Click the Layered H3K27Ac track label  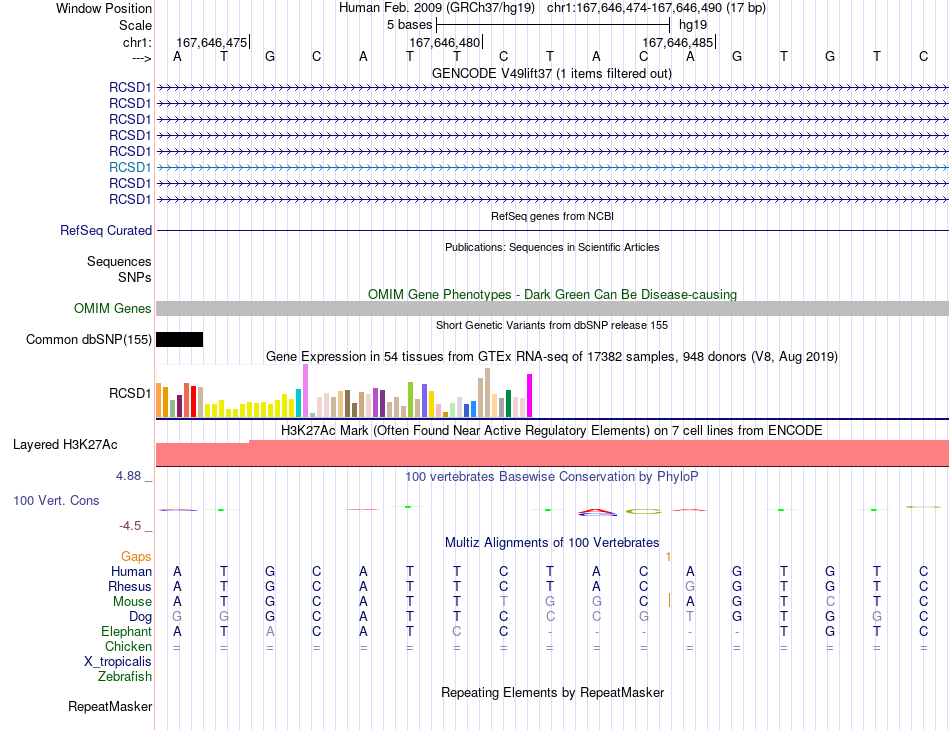65,445
